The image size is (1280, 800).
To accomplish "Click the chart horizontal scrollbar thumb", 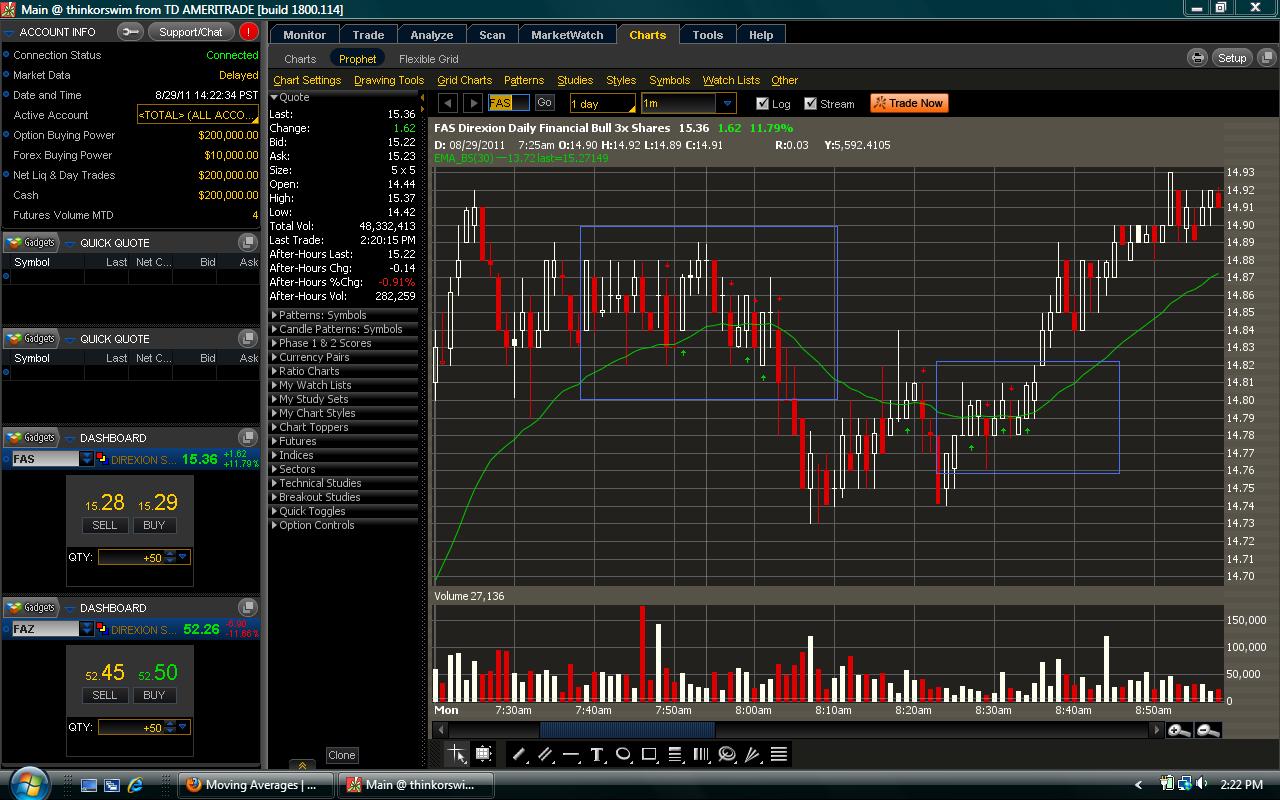I will click(627, 730).
